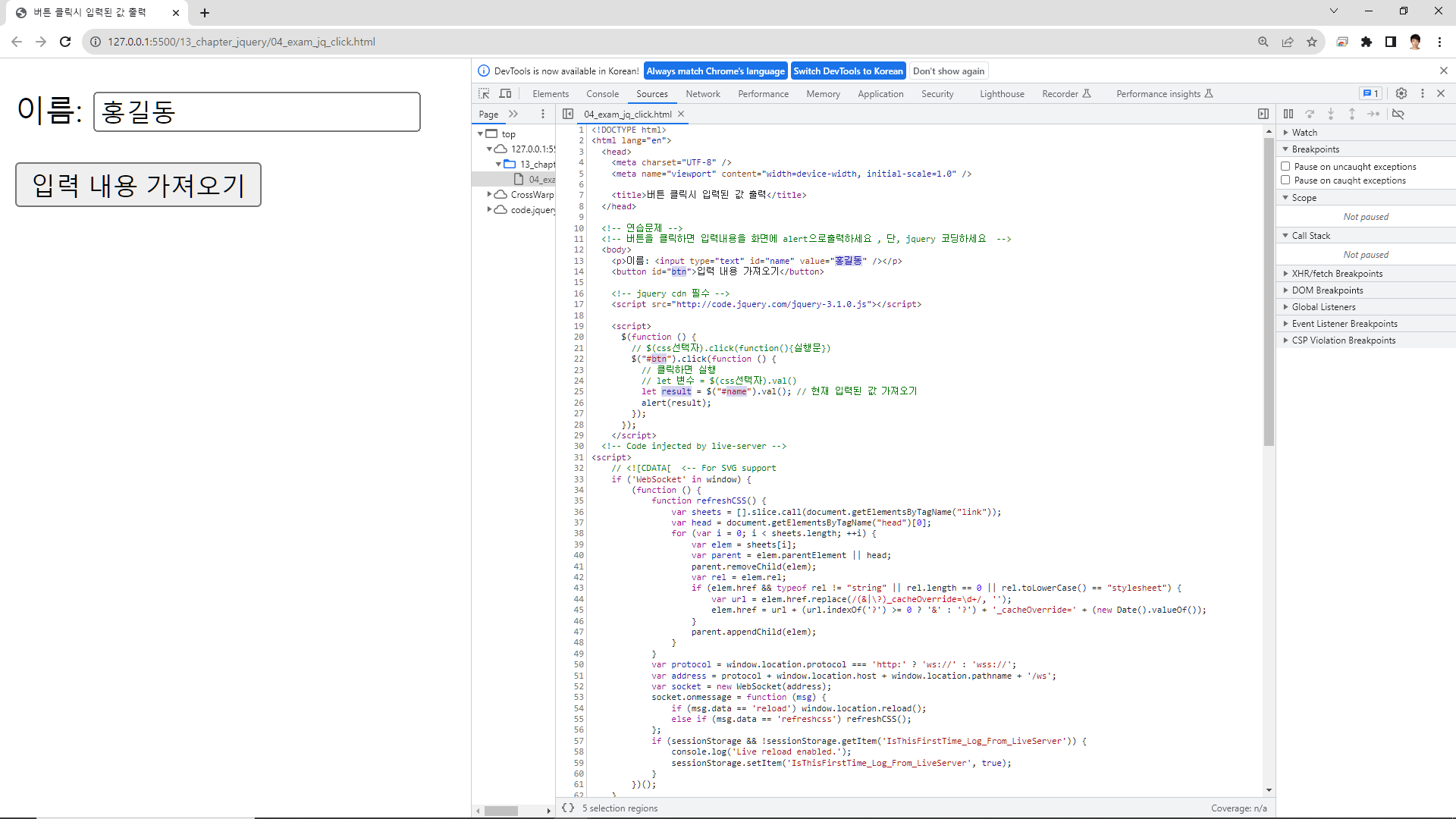Expand the Watch section
1456x819 pixels.
coord(1304,133)
